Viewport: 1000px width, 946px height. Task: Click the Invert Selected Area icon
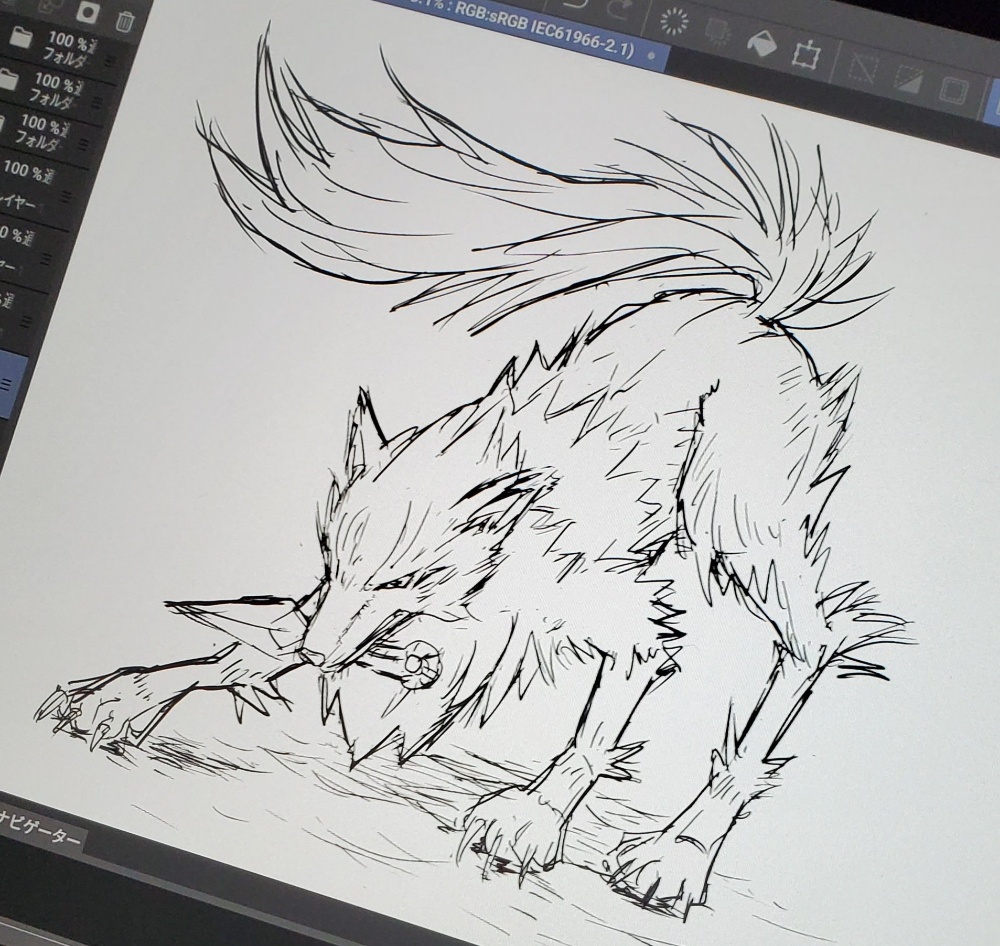pyautogui.click(x=908, y=80)
